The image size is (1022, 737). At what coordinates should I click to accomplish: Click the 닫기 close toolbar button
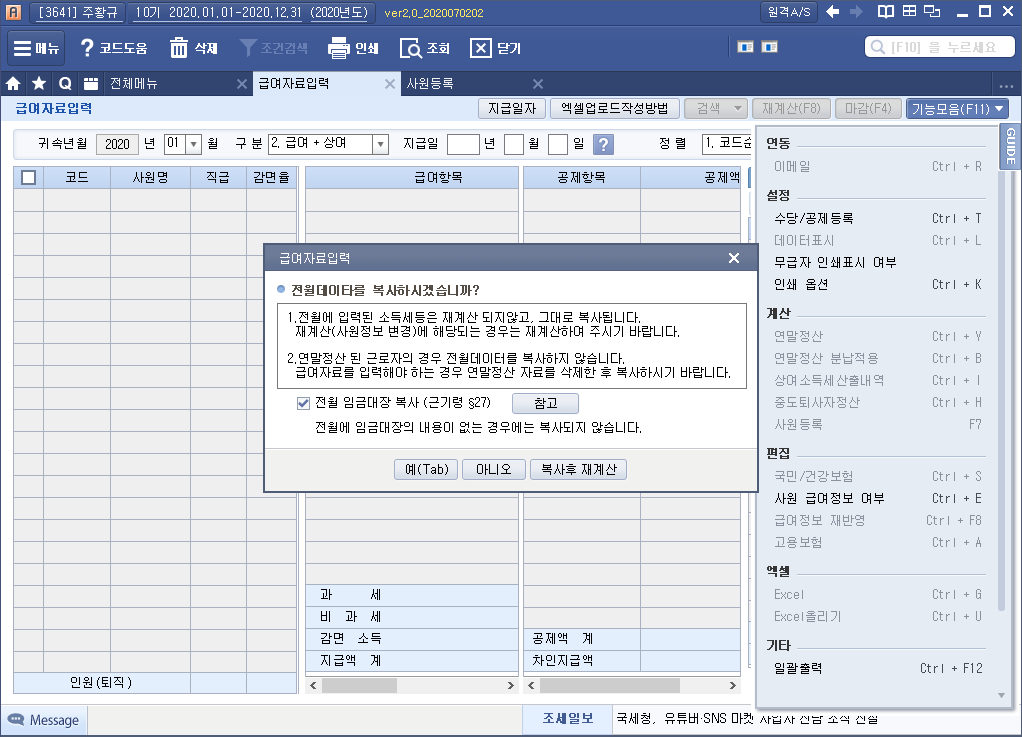(496, 48)
